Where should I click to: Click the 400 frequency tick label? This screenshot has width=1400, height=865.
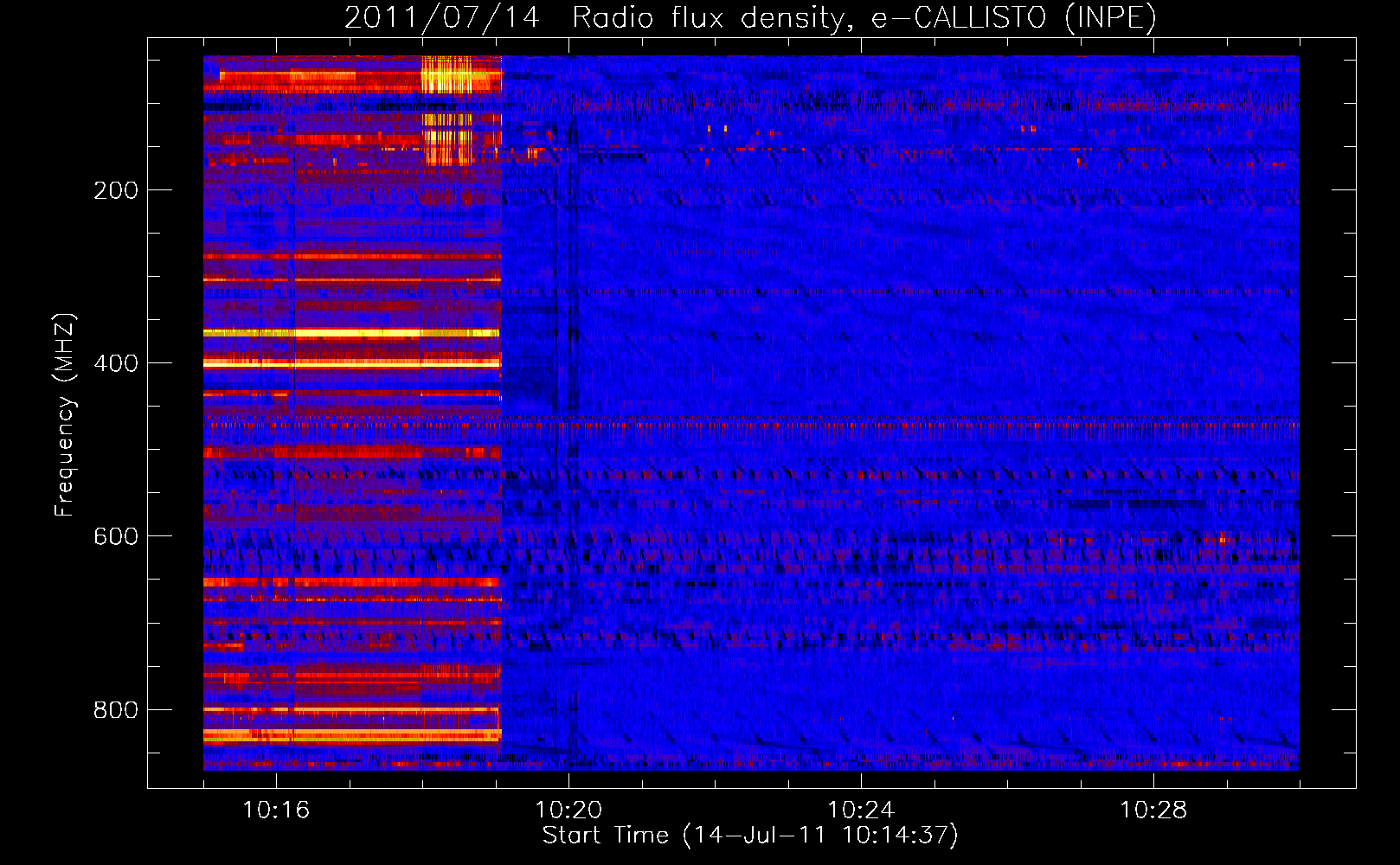coord(116,363)
